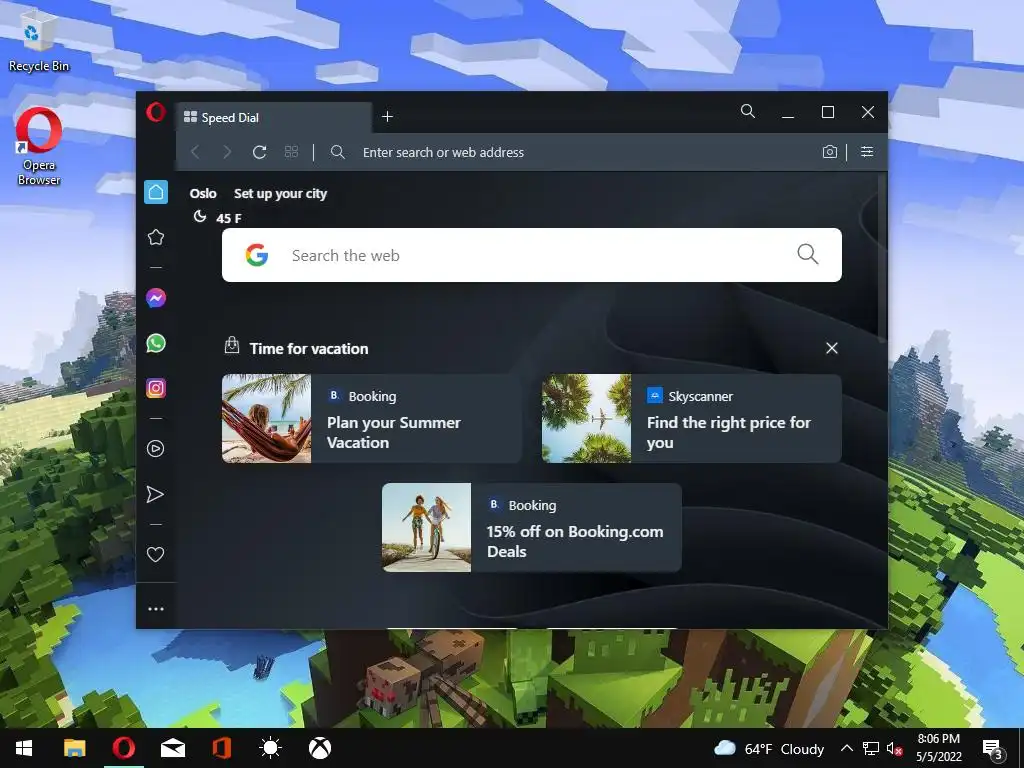Click the Google logo in search box
1024x768 pixels.
257,255
